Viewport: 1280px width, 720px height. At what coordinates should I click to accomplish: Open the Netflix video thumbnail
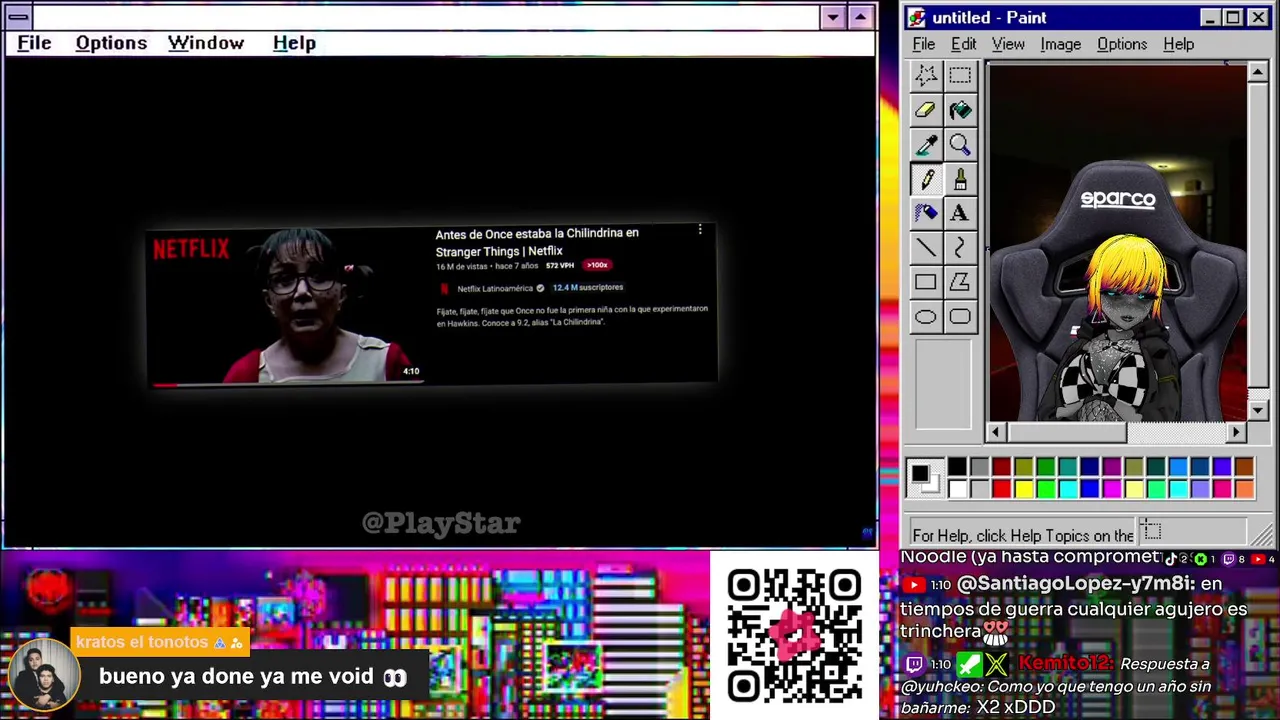click(287, 306)
